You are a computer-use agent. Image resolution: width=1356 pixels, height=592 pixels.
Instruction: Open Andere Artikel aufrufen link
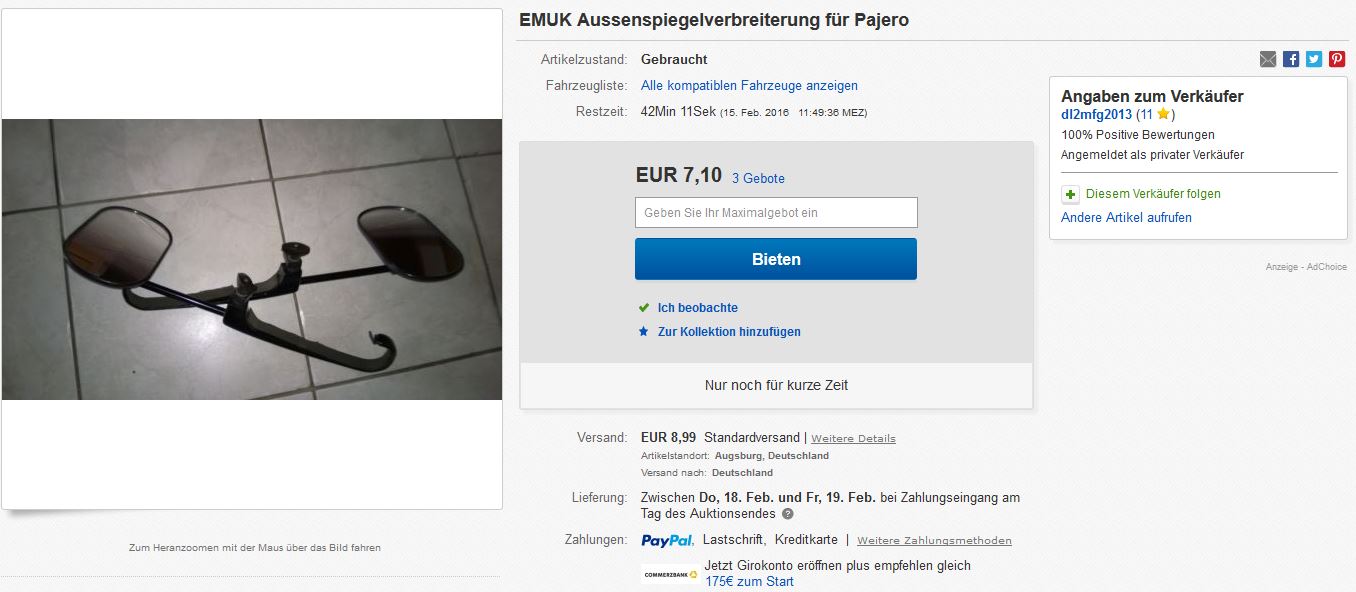[1126, 218]
